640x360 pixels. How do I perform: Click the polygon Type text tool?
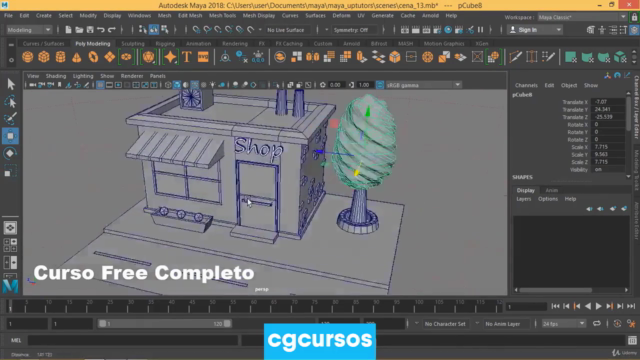tap(187, 57)
